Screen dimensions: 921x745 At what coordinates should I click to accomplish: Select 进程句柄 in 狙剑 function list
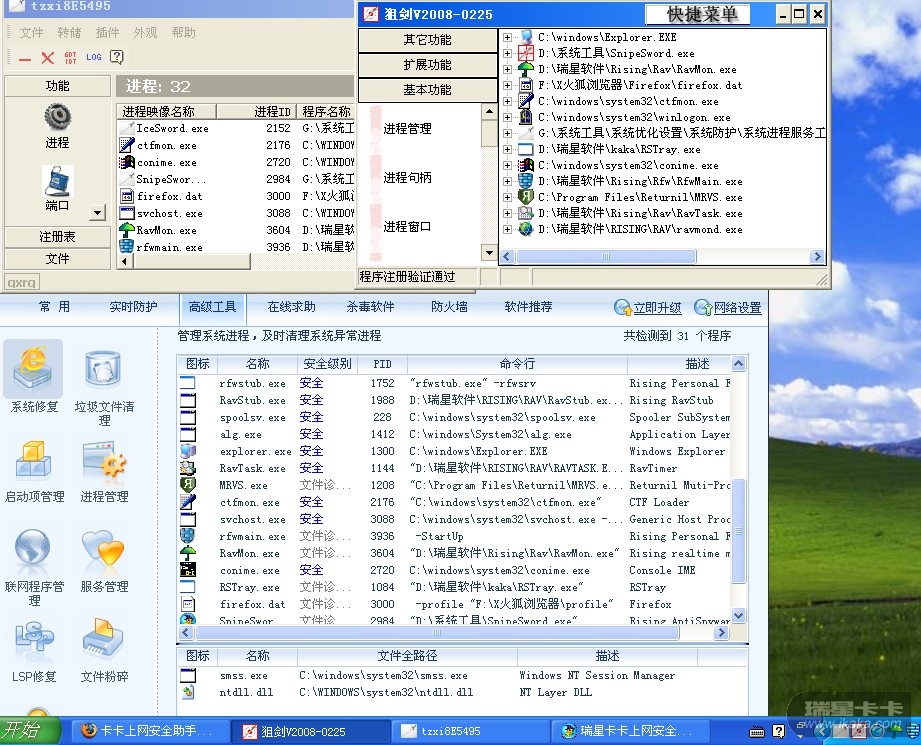(x=407, y=177)
